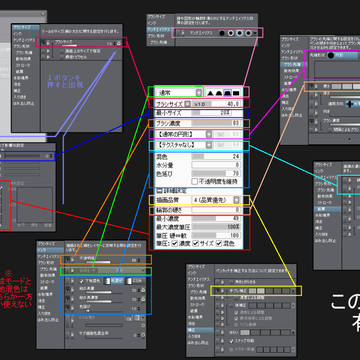Adjust the 絵の具量 slider in Ink panel
360x360 pixels.
pyautogui.click(x=103, y=292)
